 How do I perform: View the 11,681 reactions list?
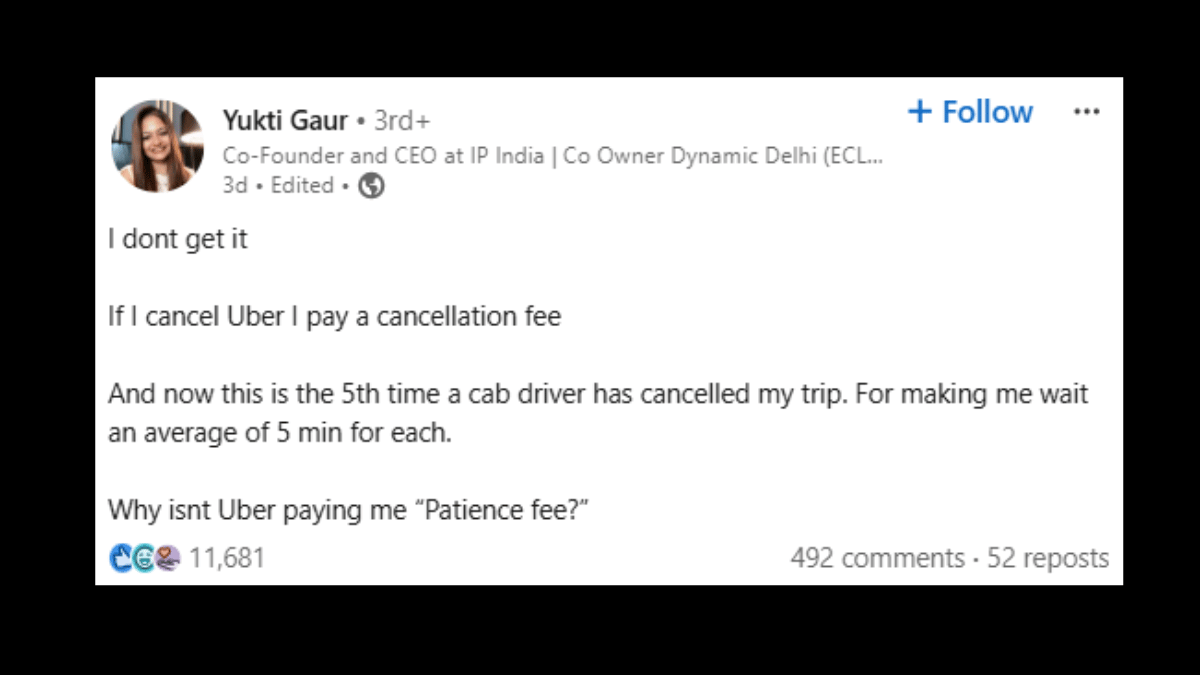coord(226,558)
